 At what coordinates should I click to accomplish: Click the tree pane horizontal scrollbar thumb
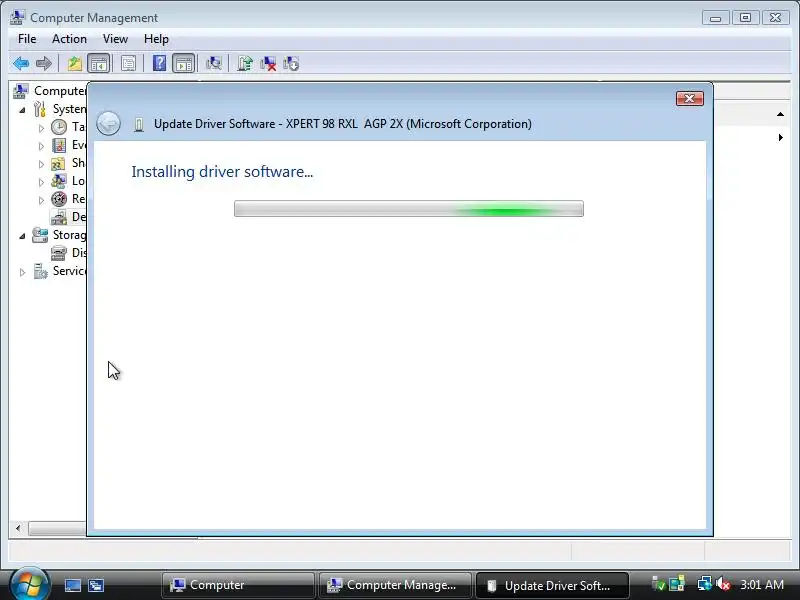57,528
